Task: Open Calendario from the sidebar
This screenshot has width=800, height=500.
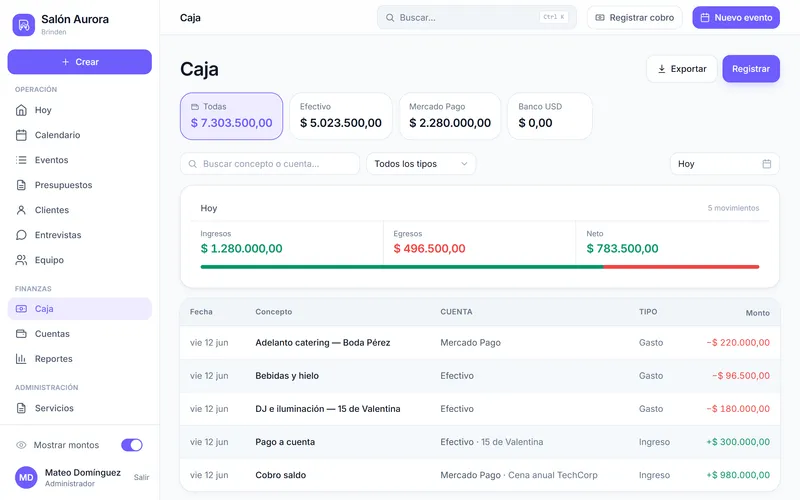Action: click(80, 135)
